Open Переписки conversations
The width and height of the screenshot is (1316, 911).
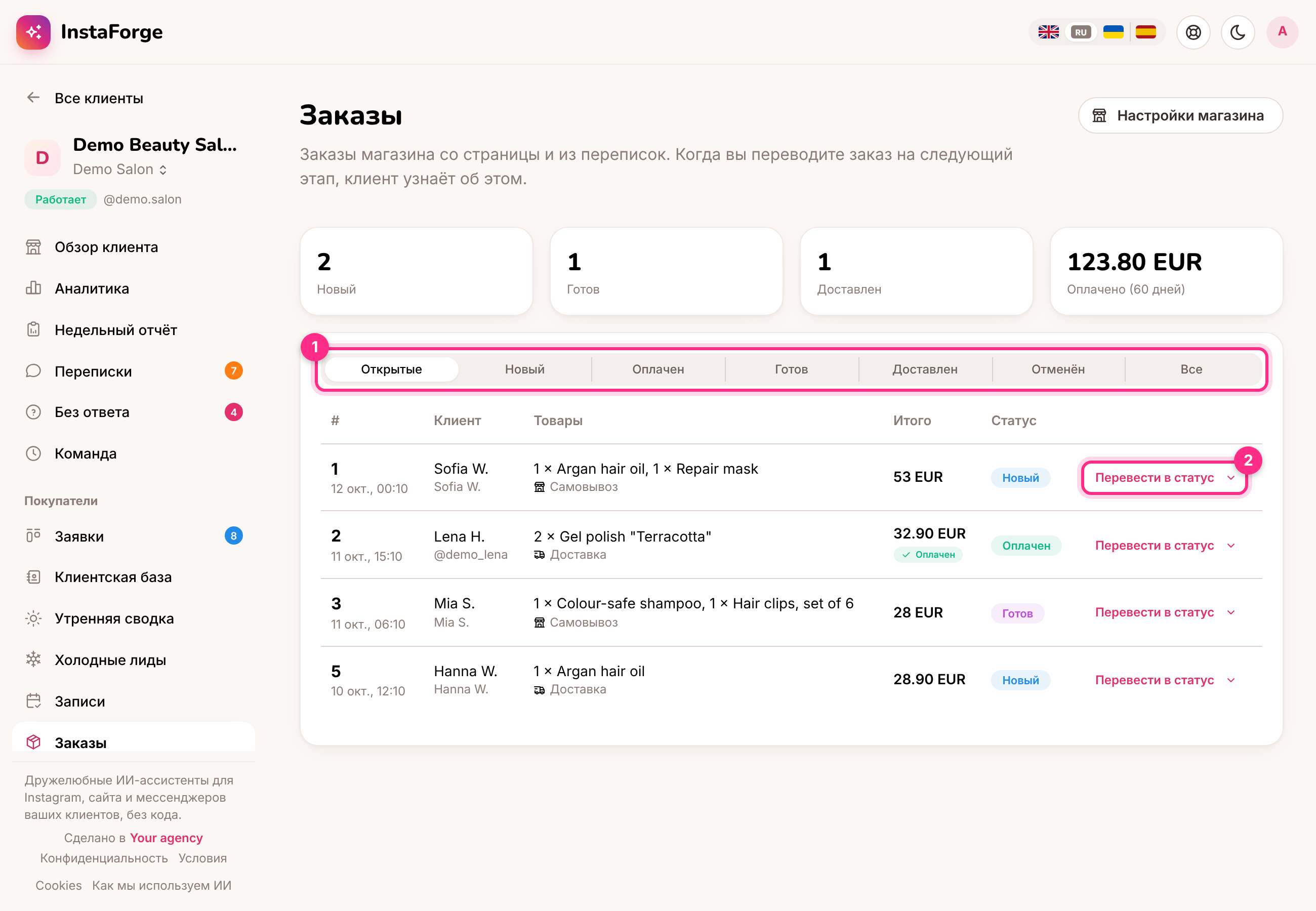tap(134, 371)
